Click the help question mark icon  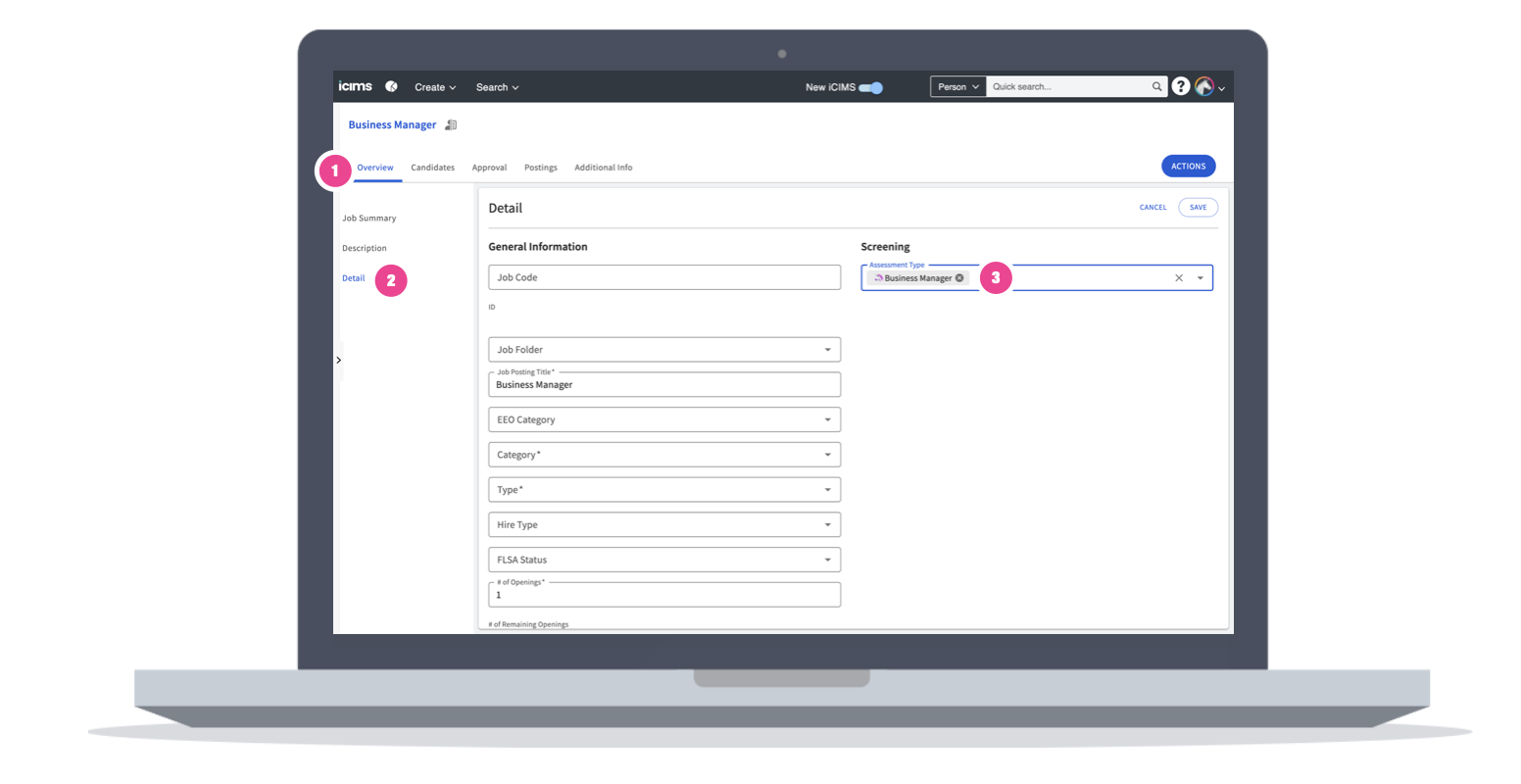click(1181, 87)
